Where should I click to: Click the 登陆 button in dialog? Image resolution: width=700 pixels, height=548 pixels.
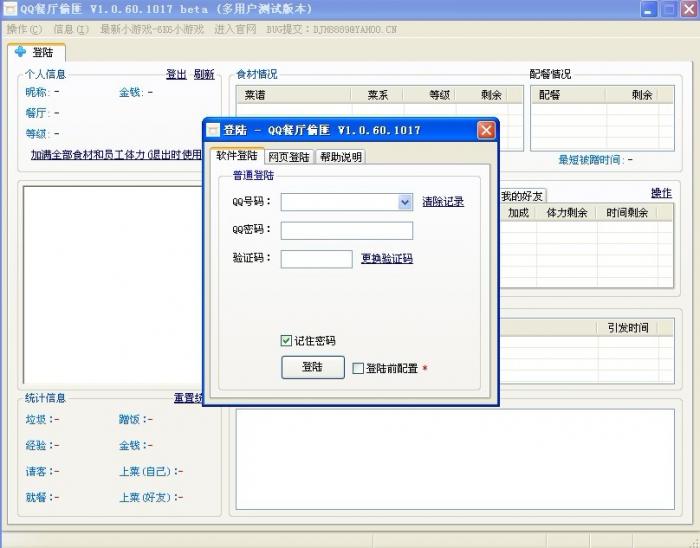(312, 367)
